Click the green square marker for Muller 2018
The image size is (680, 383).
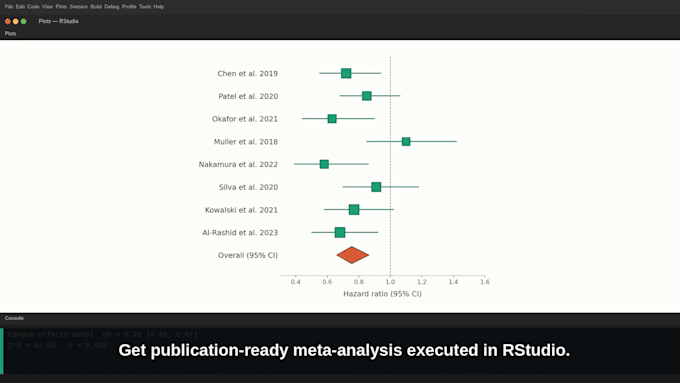coord(406,141)
